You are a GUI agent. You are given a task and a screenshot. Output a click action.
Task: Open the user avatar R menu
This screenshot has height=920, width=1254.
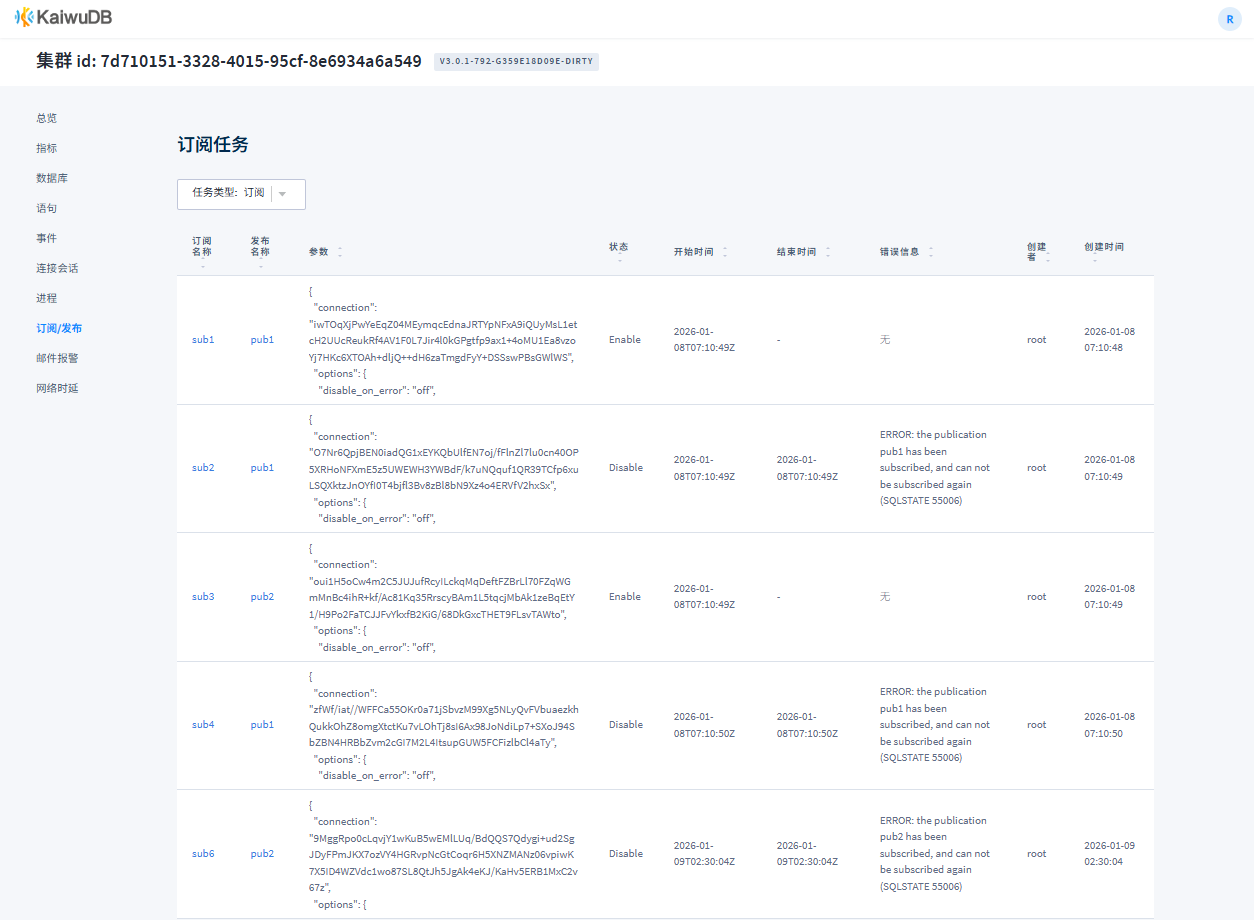[1229, 19]
